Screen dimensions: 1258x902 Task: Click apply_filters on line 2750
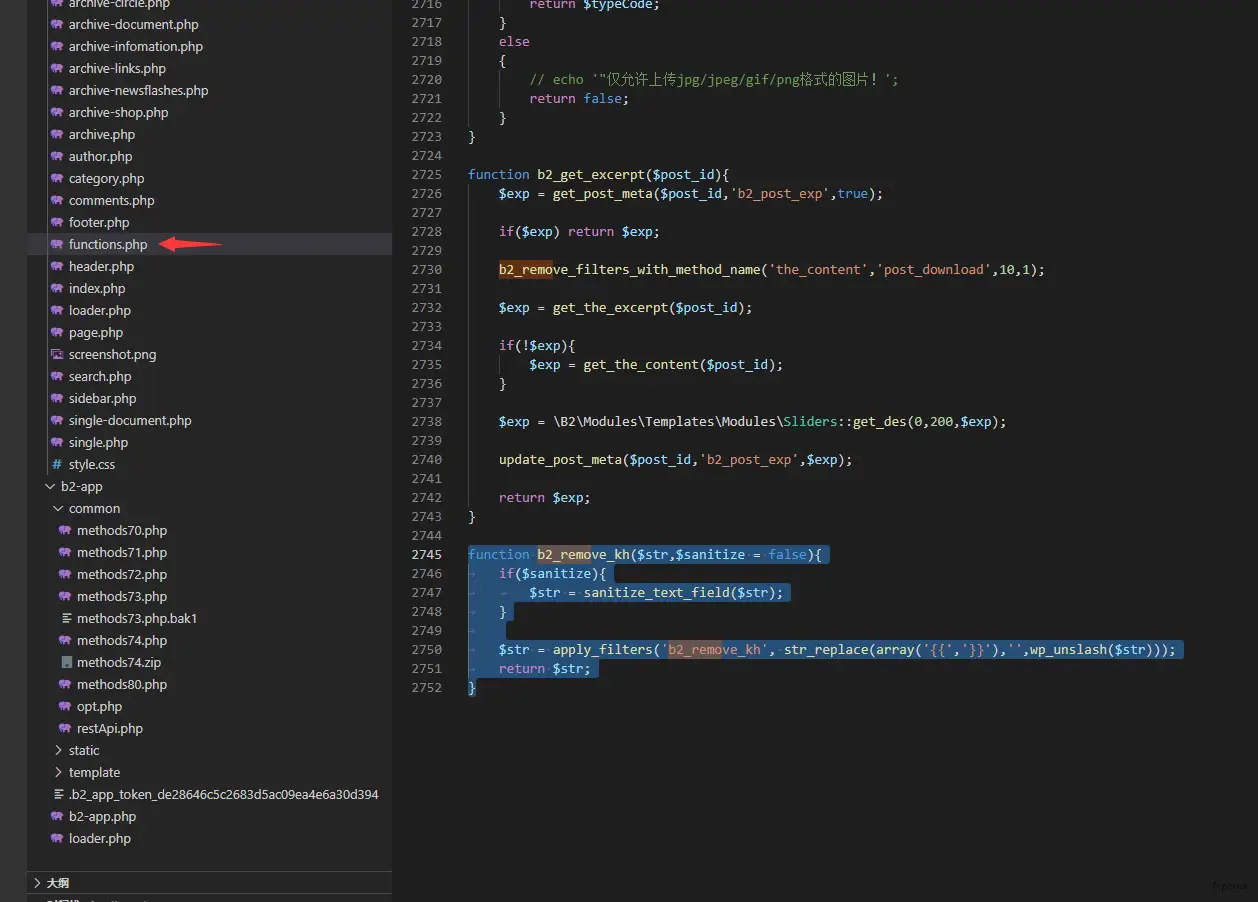coord(602,649)
